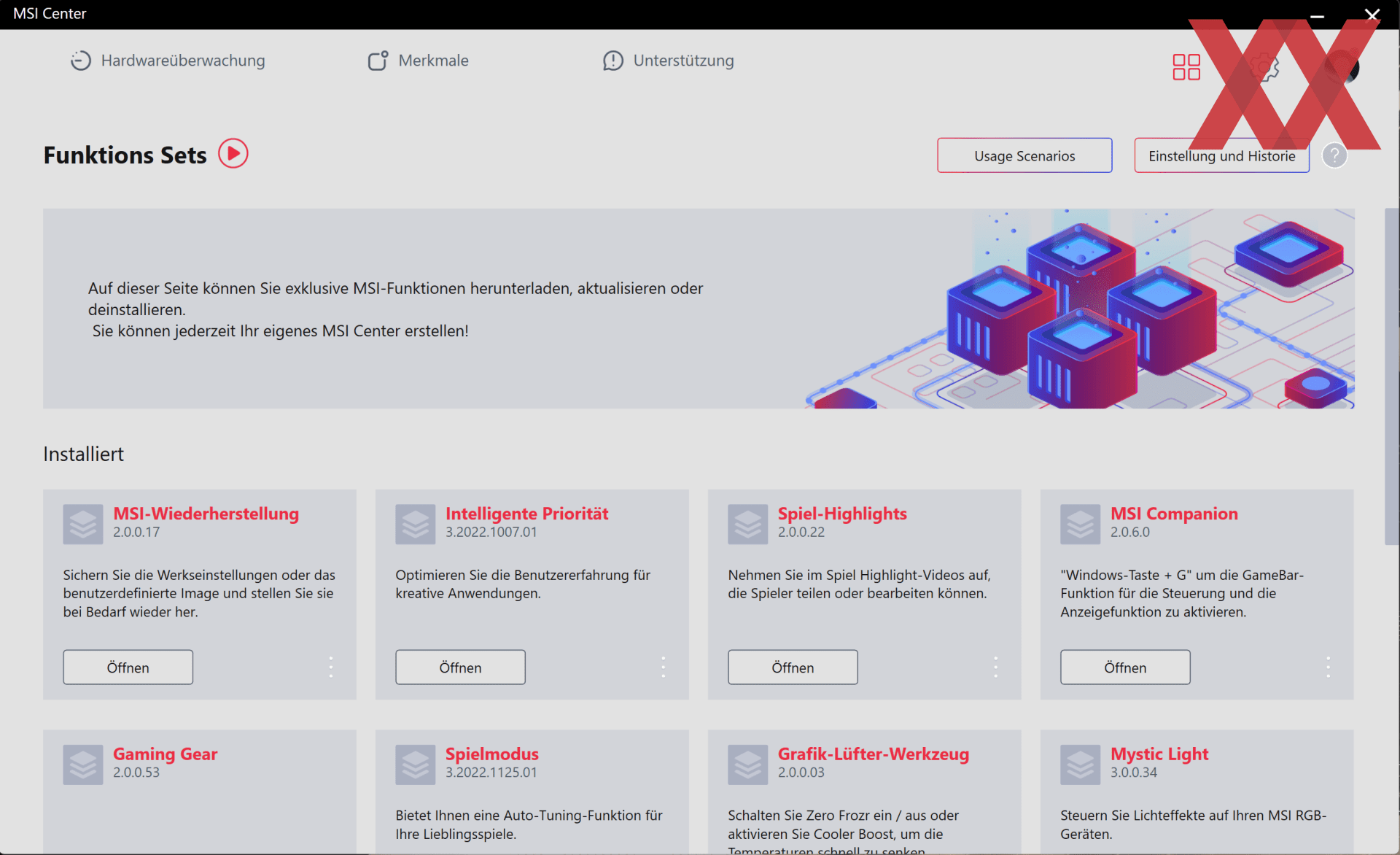The height and width of the screenshot is (855, 1400).
Task: Expand Spiel-Highlights three-dot options menu
Action: (x=996, y=667)
